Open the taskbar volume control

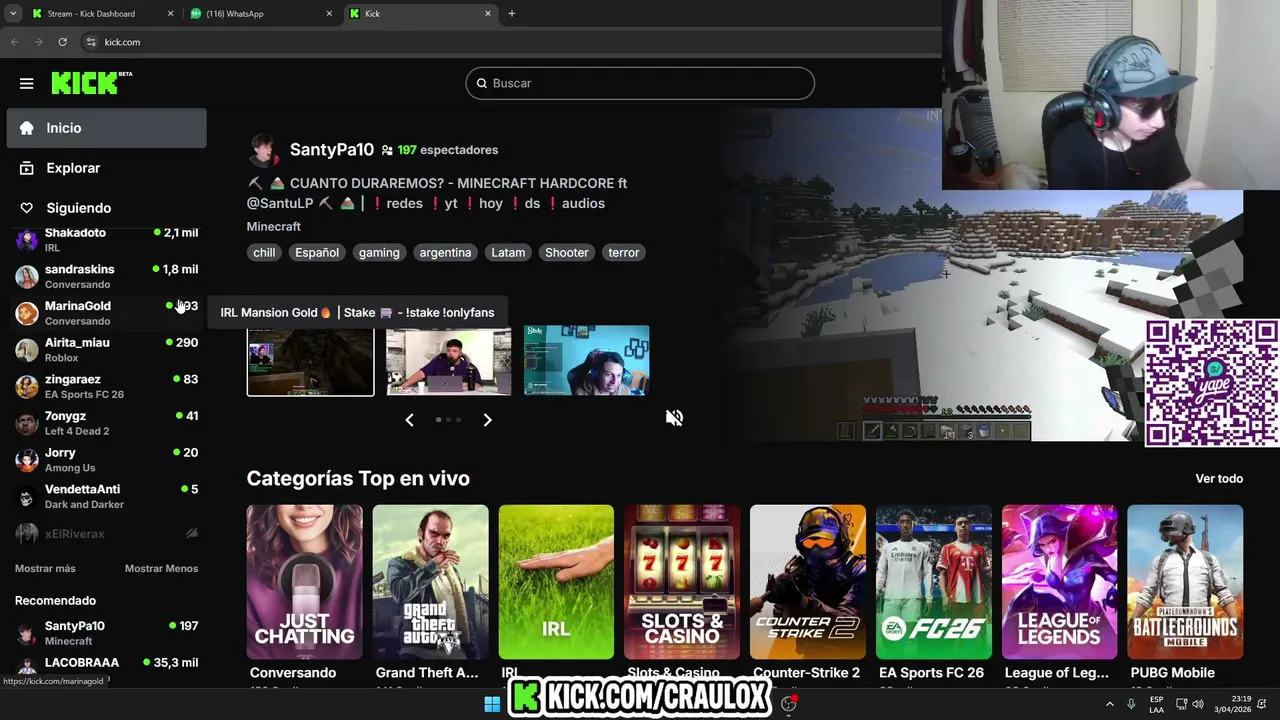click(x=1198, y=704)
